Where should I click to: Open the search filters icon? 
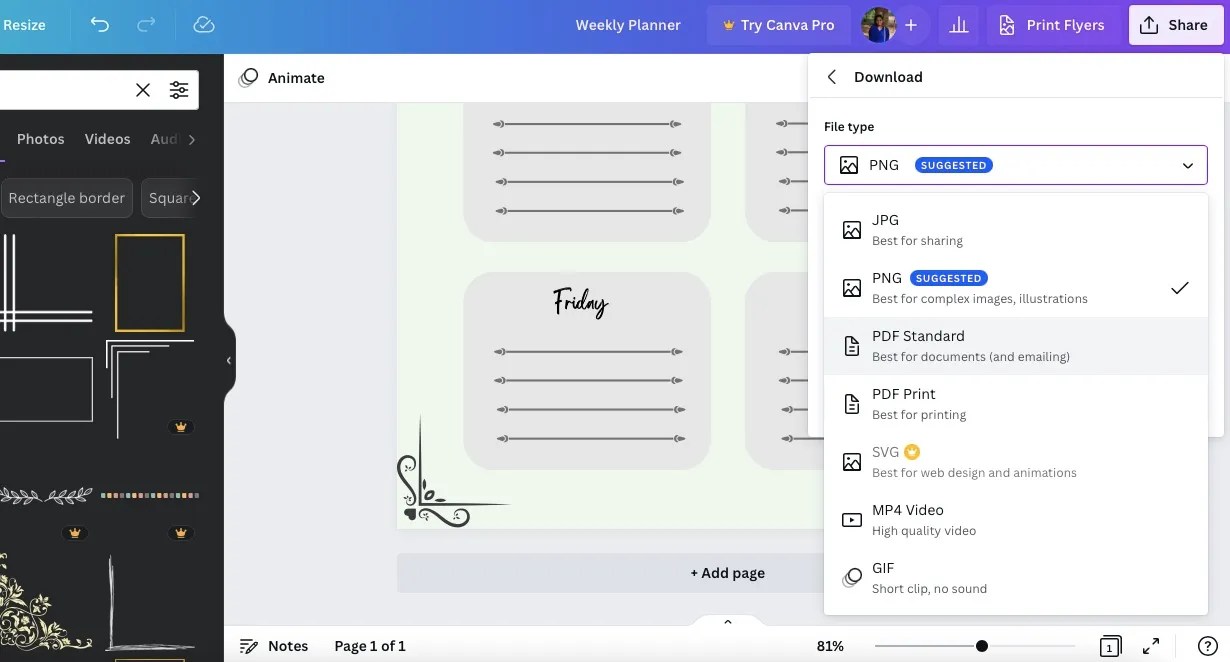click(179, 90)
